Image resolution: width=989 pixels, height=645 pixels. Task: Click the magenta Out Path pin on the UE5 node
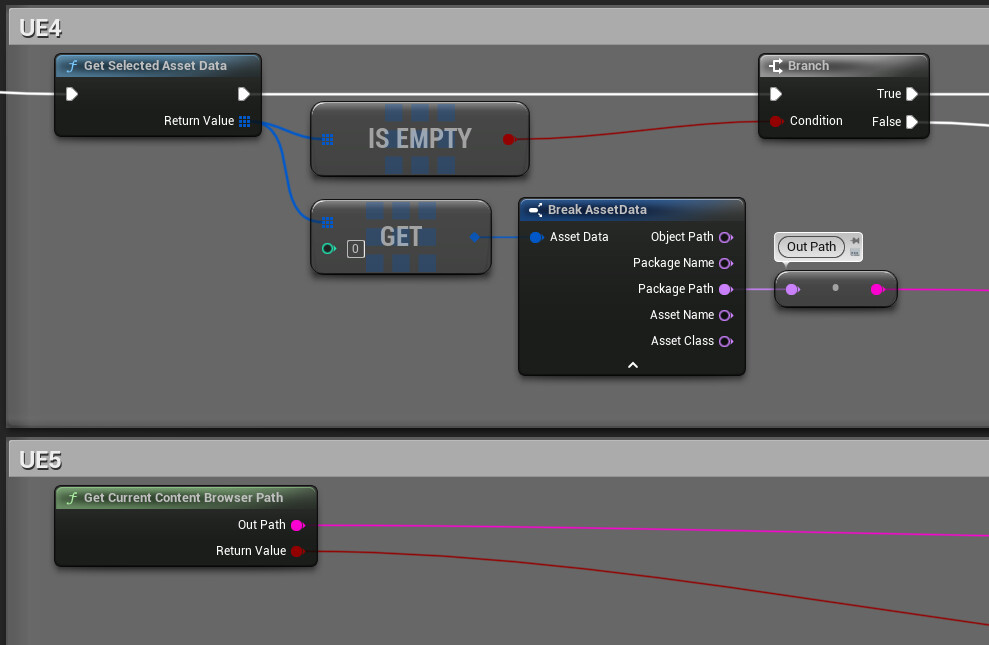299,524
